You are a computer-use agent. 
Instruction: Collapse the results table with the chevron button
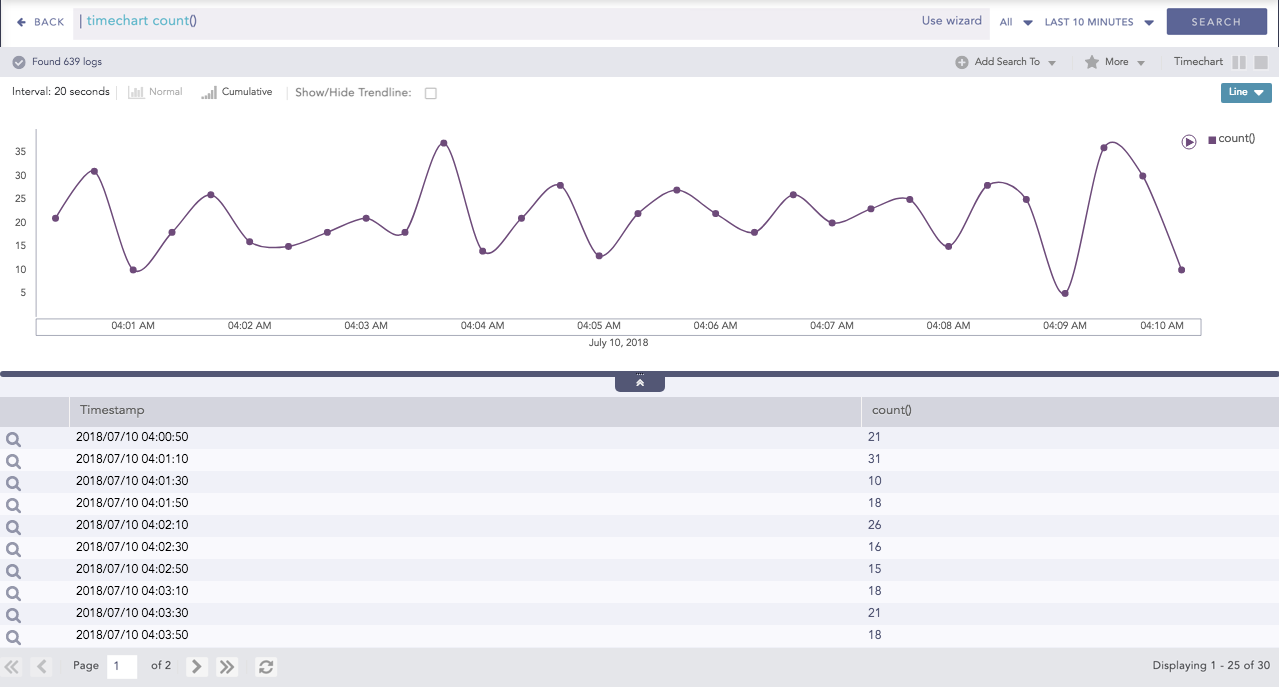click(x=639, y=381)
